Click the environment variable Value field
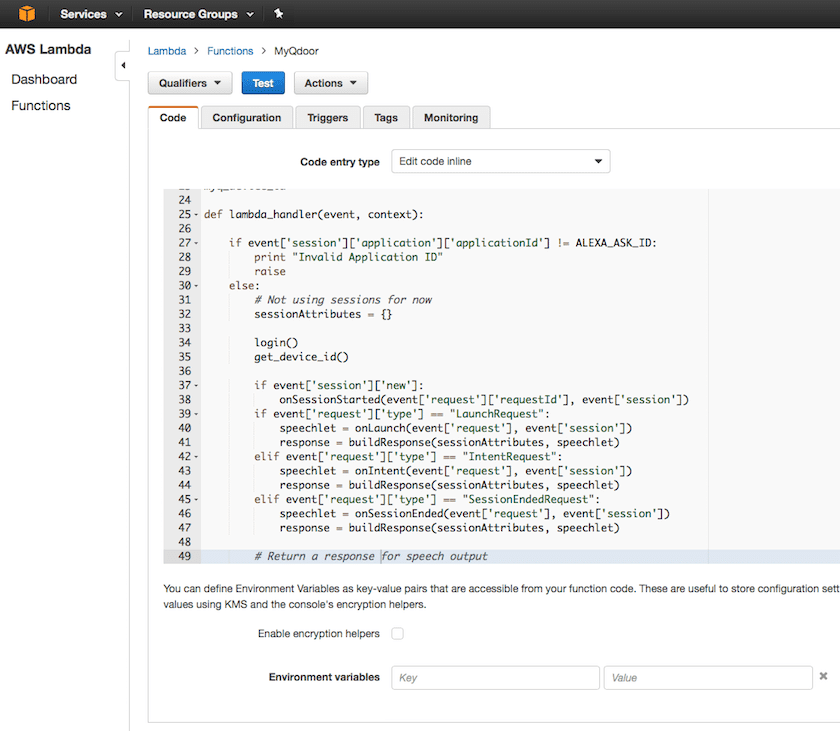 (708, 677)
